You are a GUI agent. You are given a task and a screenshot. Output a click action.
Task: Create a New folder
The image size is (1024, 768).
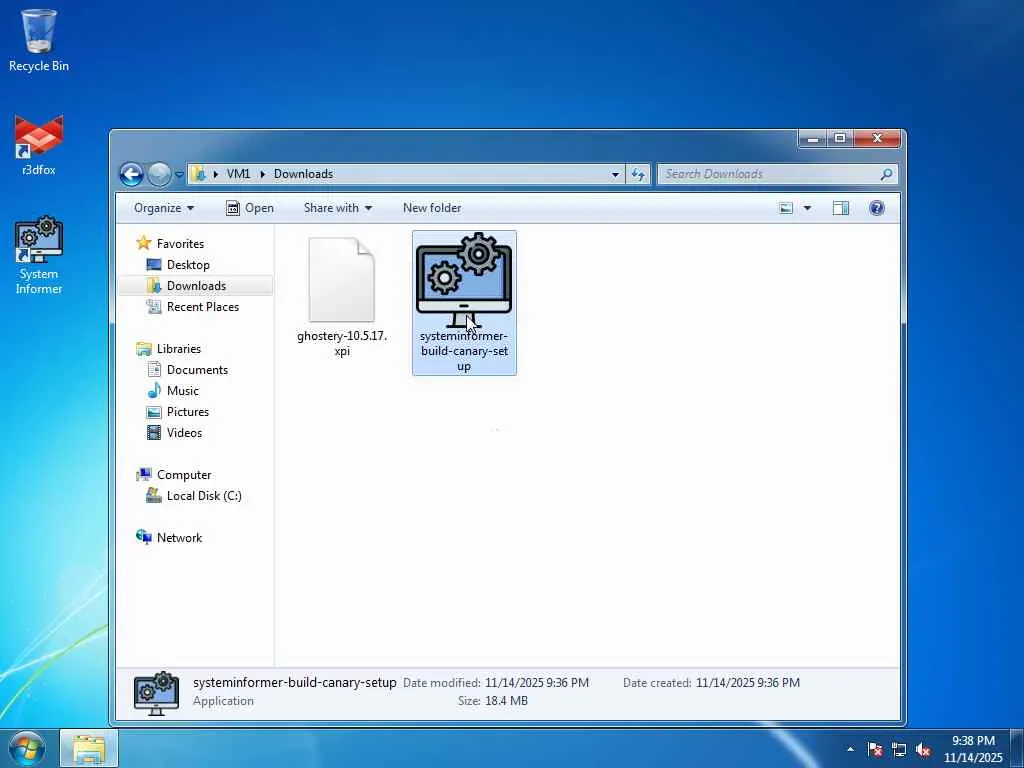pos(432,208)
